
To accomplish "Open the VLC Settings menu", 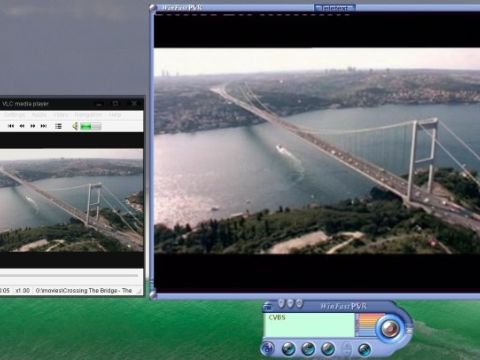I will click(14, 115).
